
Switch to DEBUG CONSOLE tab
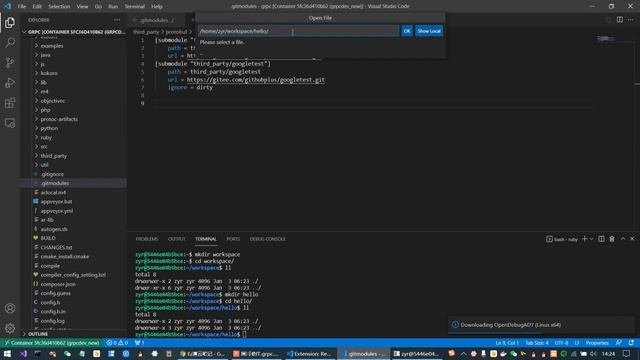pos(267,239)
